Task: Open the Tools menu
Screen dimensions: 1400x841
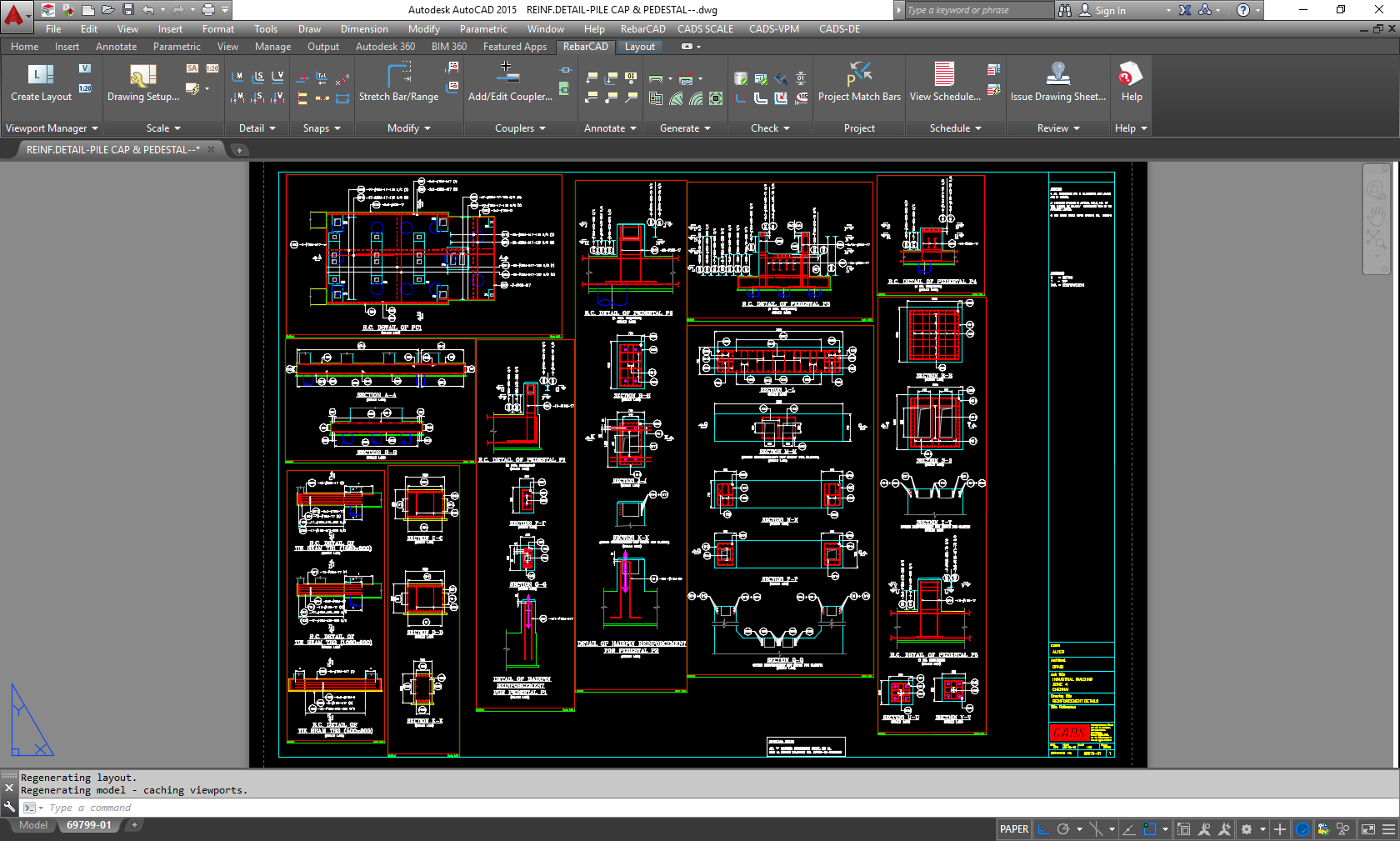Action: pos(265,28)
